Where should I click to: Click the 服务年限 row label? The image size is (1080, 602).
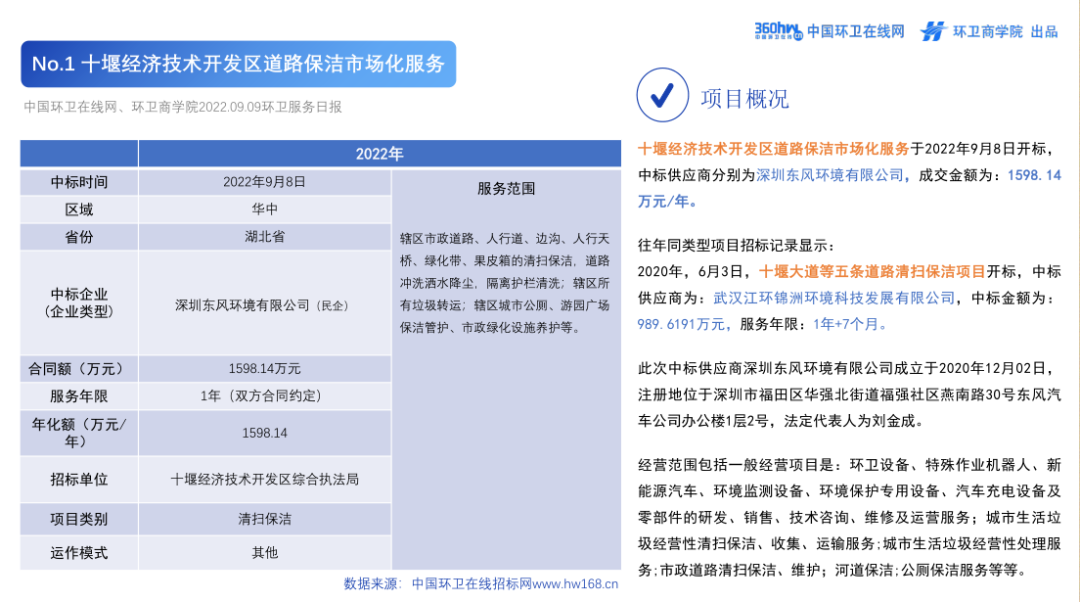pos(79,396)
